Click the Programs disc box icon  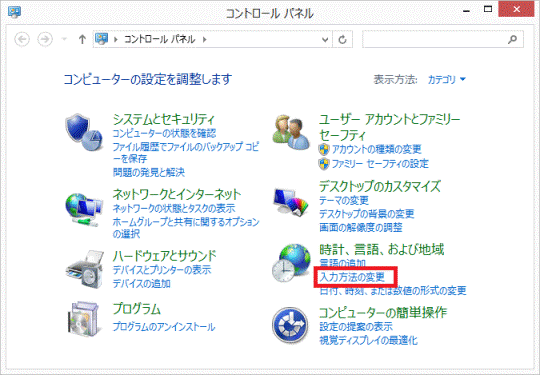coord(85,319)
